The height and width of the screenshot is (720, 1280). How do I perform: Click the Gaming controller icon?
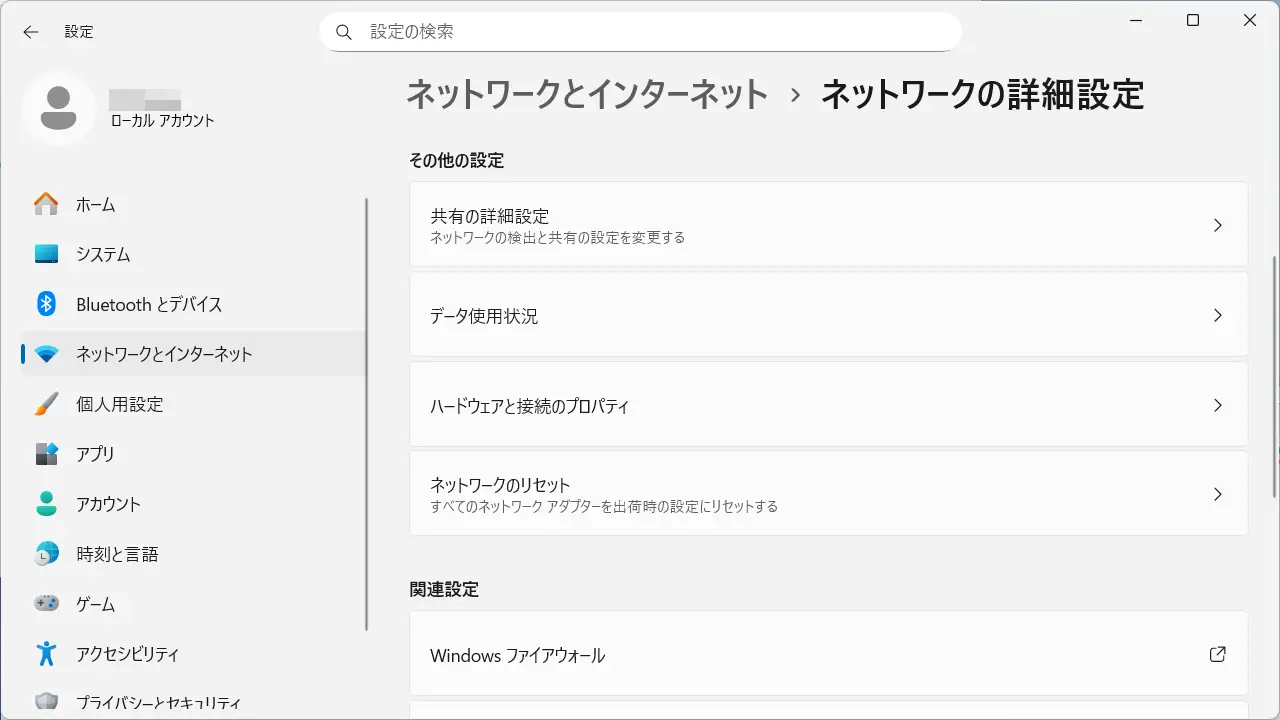click(x=46, y=604)
